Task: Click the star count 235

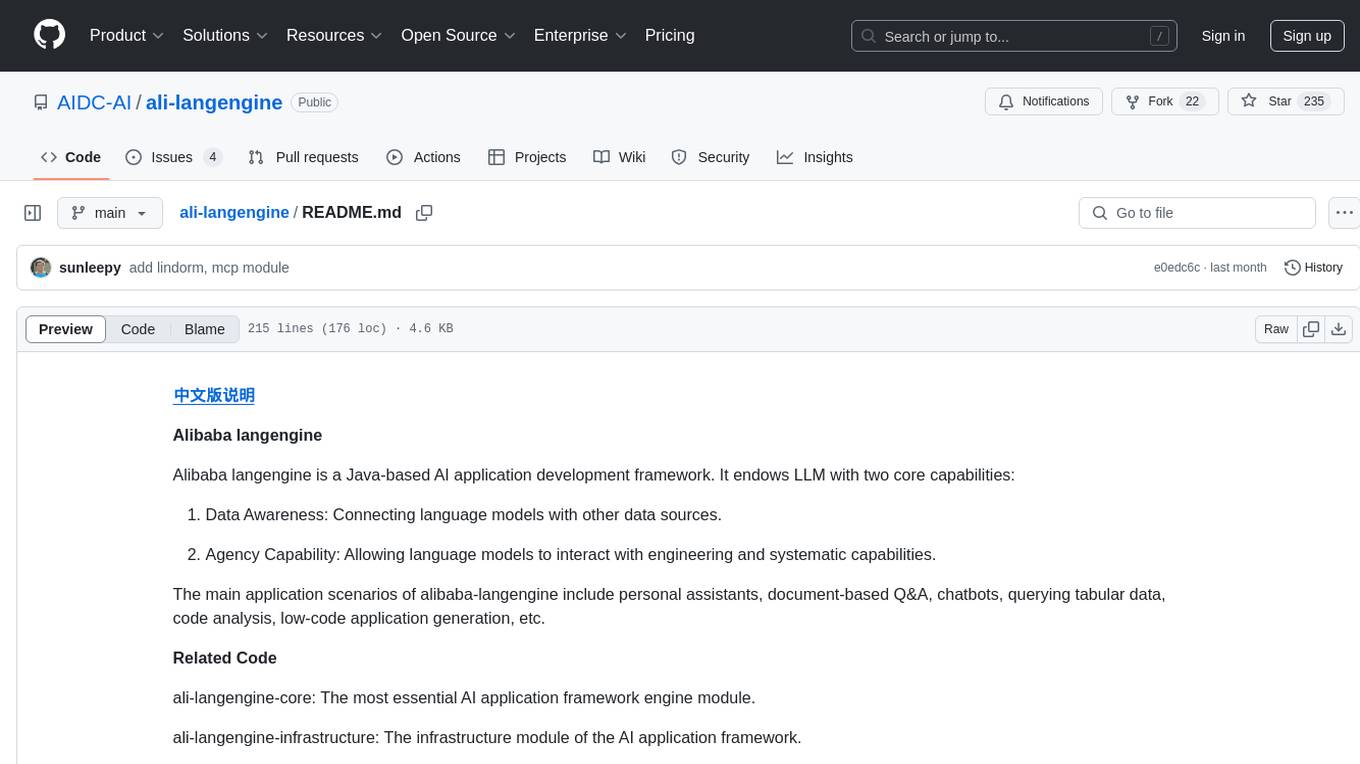Action: pyautogui.click(x=1314, y=102)
